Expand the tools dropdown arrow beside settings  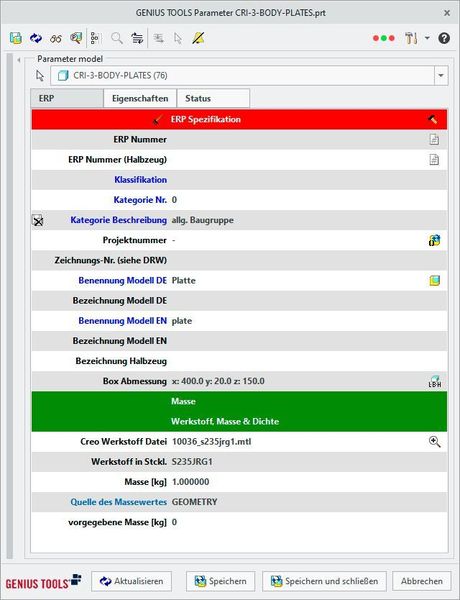click(427, 38)
